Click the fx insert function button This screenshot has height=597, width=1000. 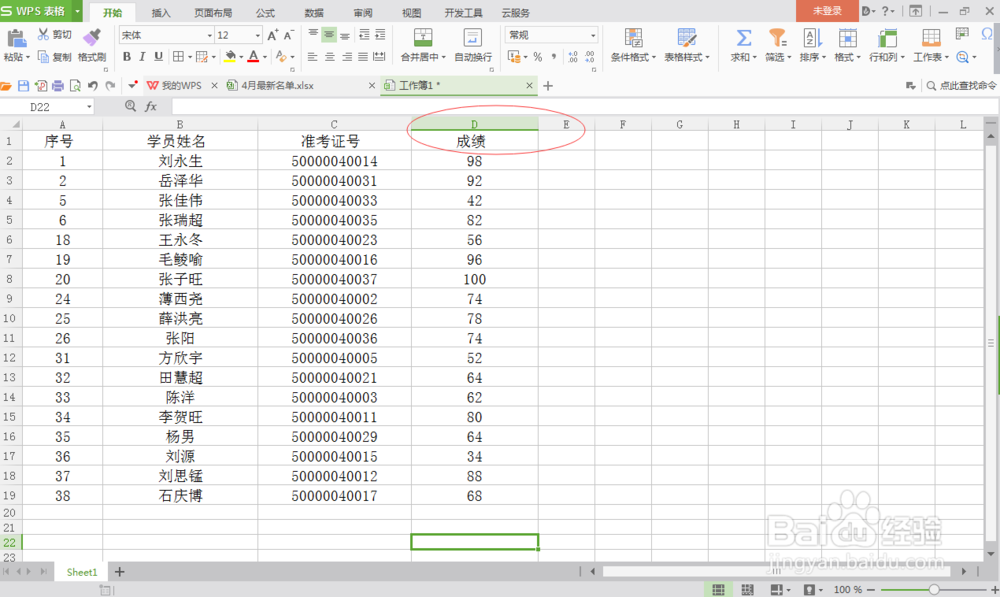tap(151, 107)
